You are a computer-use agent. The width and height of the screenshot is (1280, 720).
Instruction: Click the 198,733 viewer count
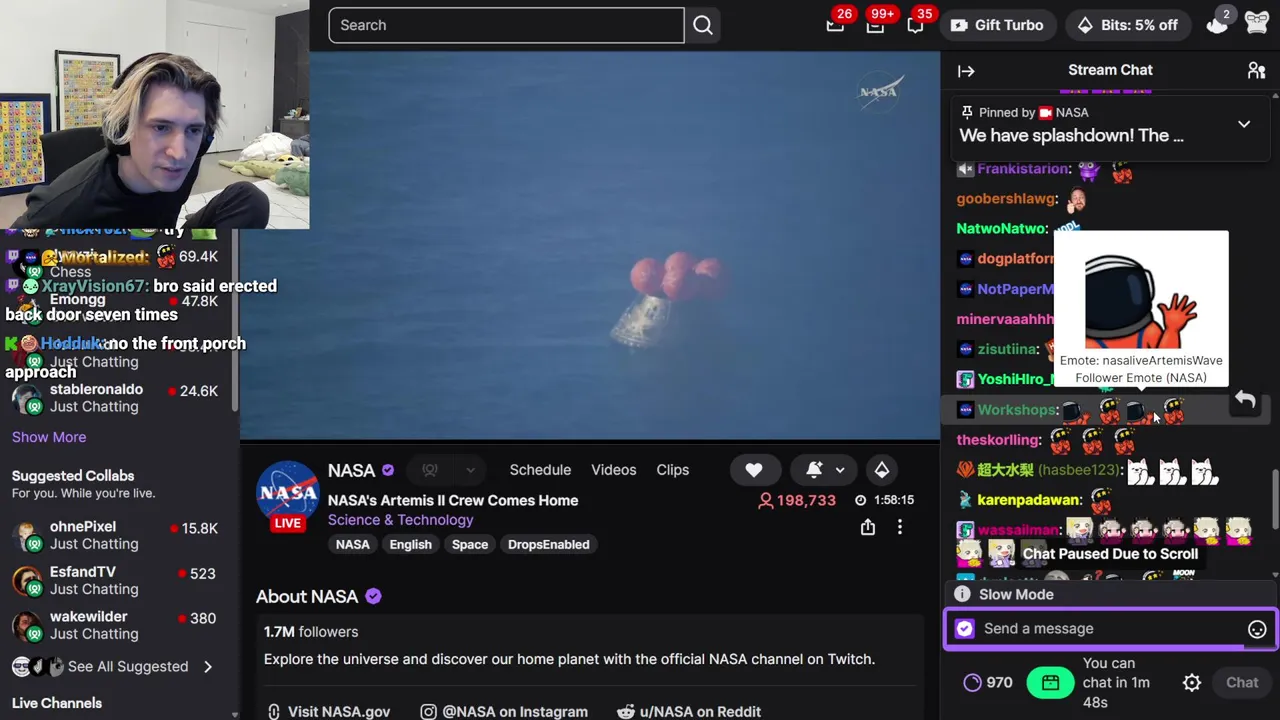(x=796, y=500)
